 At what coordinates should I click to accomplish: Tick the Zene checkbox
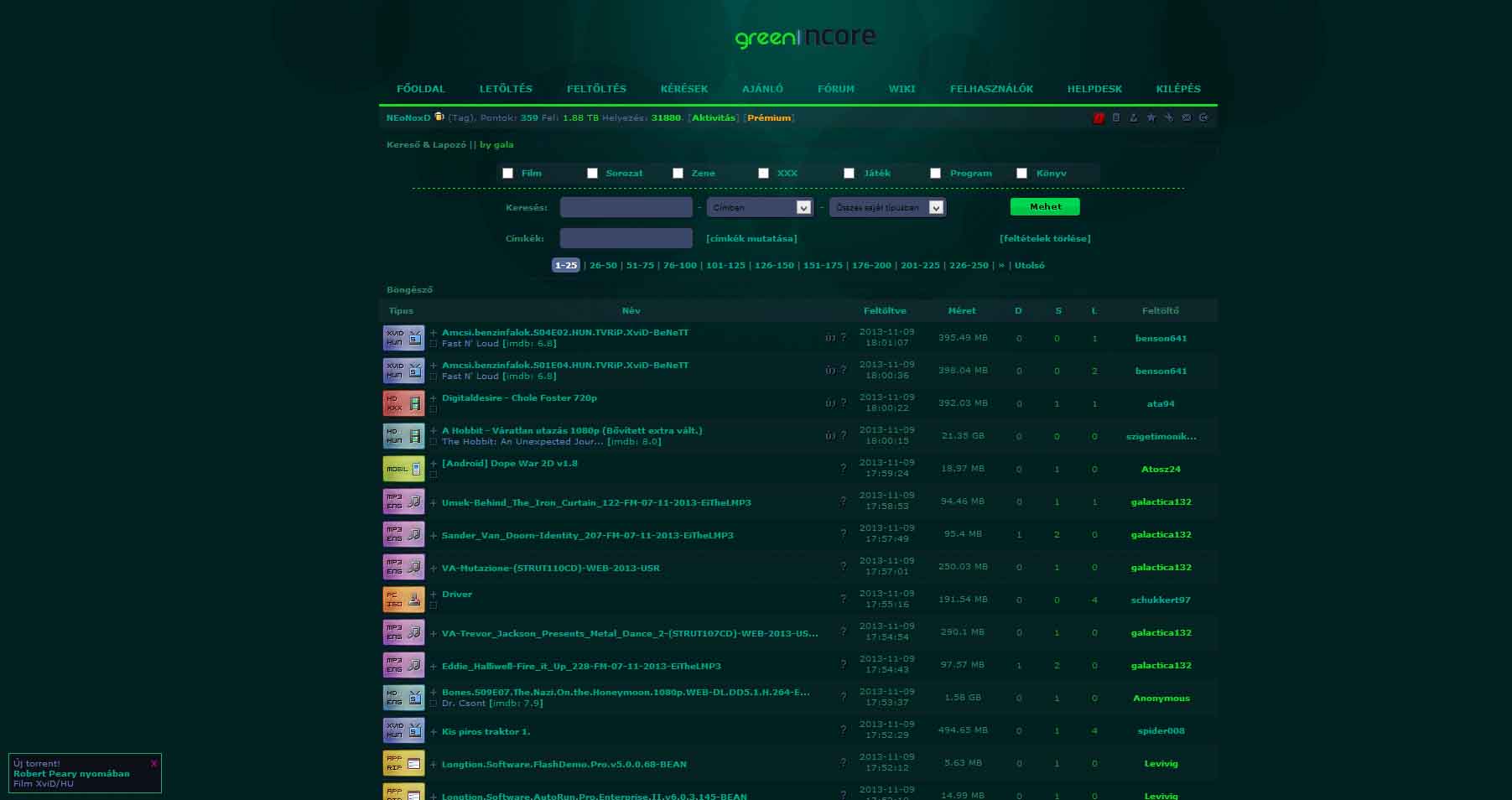[678, 174]
